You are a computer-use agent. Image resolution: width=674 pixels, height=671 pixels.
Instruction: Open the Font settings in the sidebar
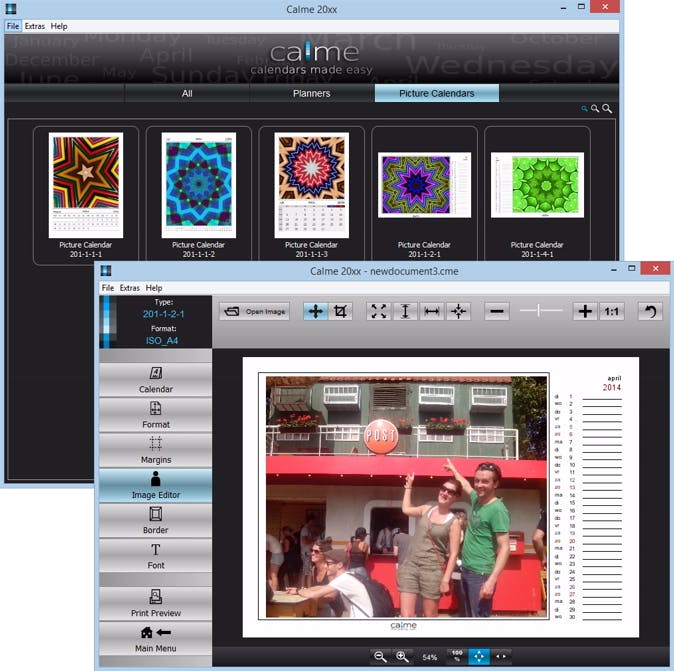[156, 556]
